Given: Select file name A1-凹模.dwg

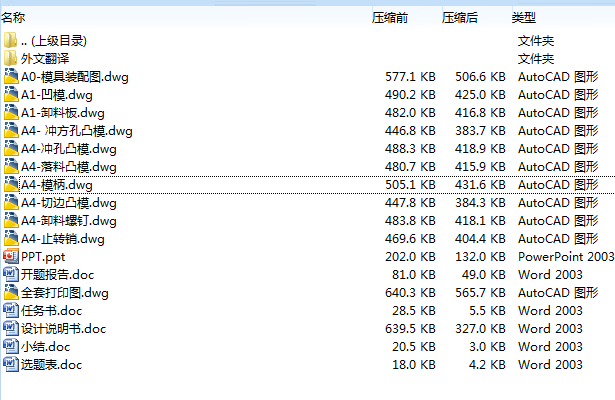Looking at the screenshot, I should (x=57, y=95).
